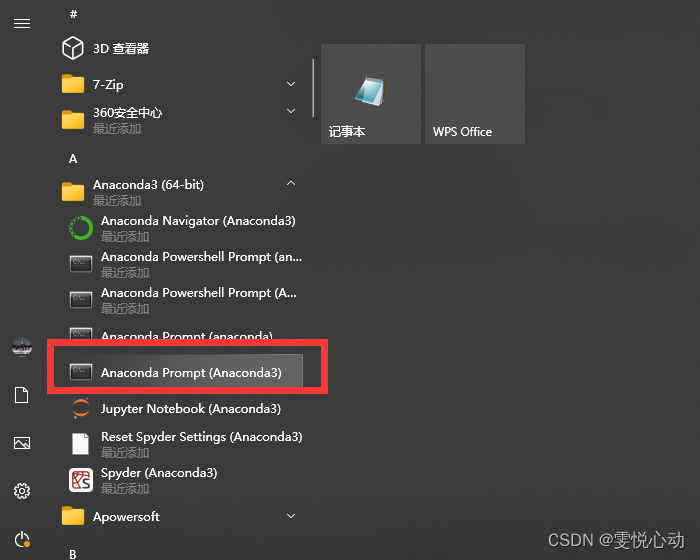Screen dimensions: 700x560
Task: Click the 360安全中心 folder icon
Action: pyautogui.click(x=73, y=120)
